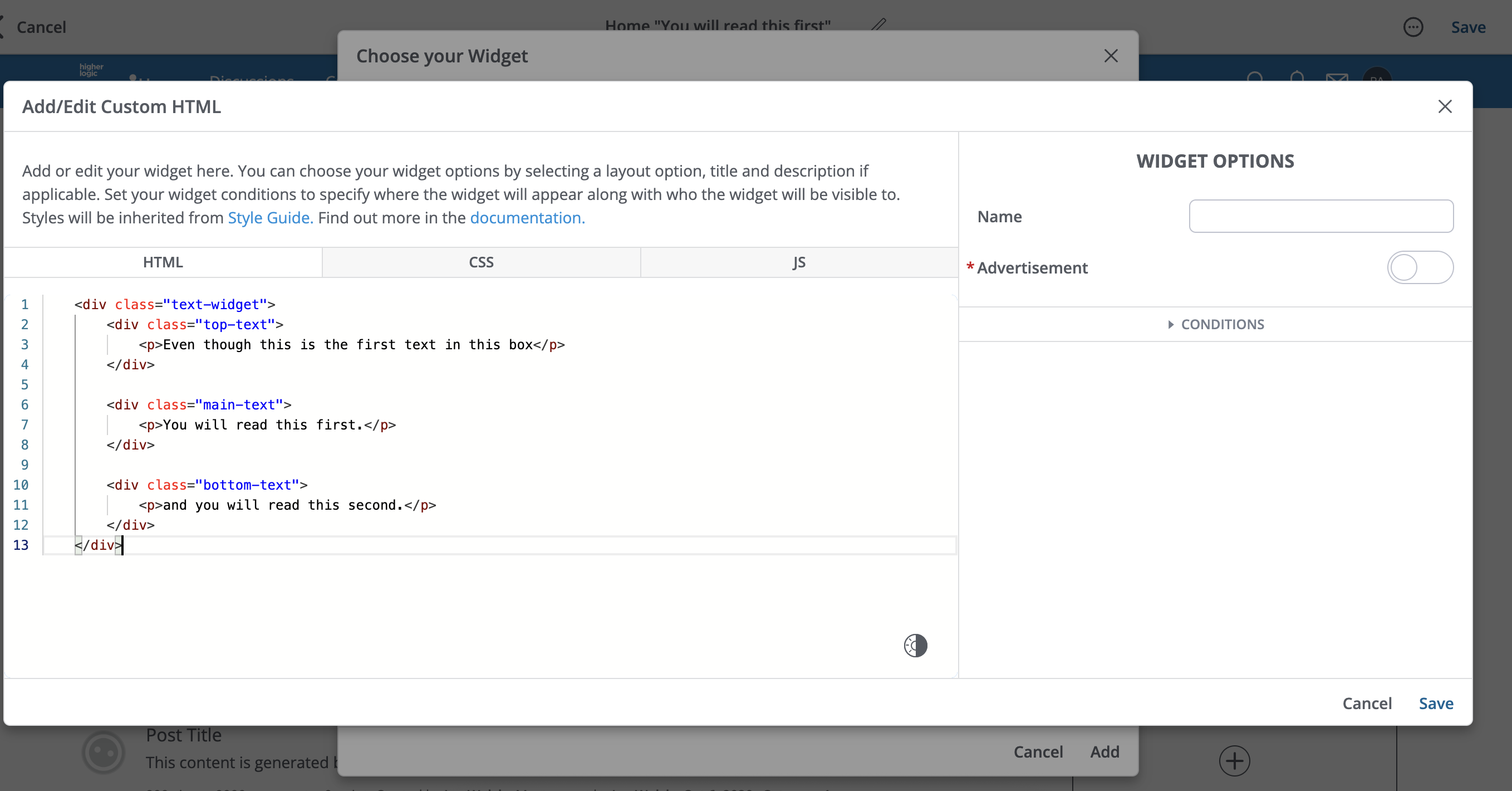Click into the Name input field
This screenshot has height=791, width=1512.
click(1320, 216)
